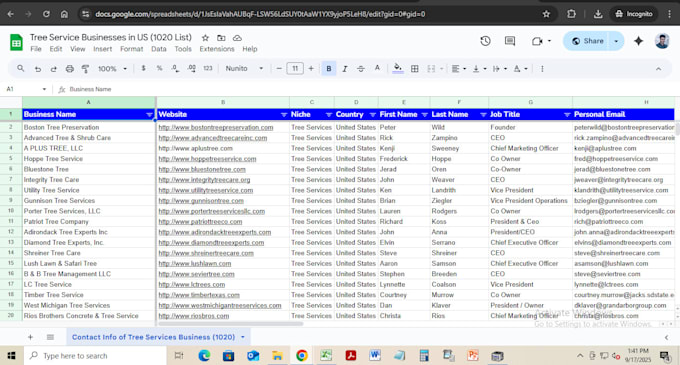
Task: Click the font size field
Action: coord(295,68)
